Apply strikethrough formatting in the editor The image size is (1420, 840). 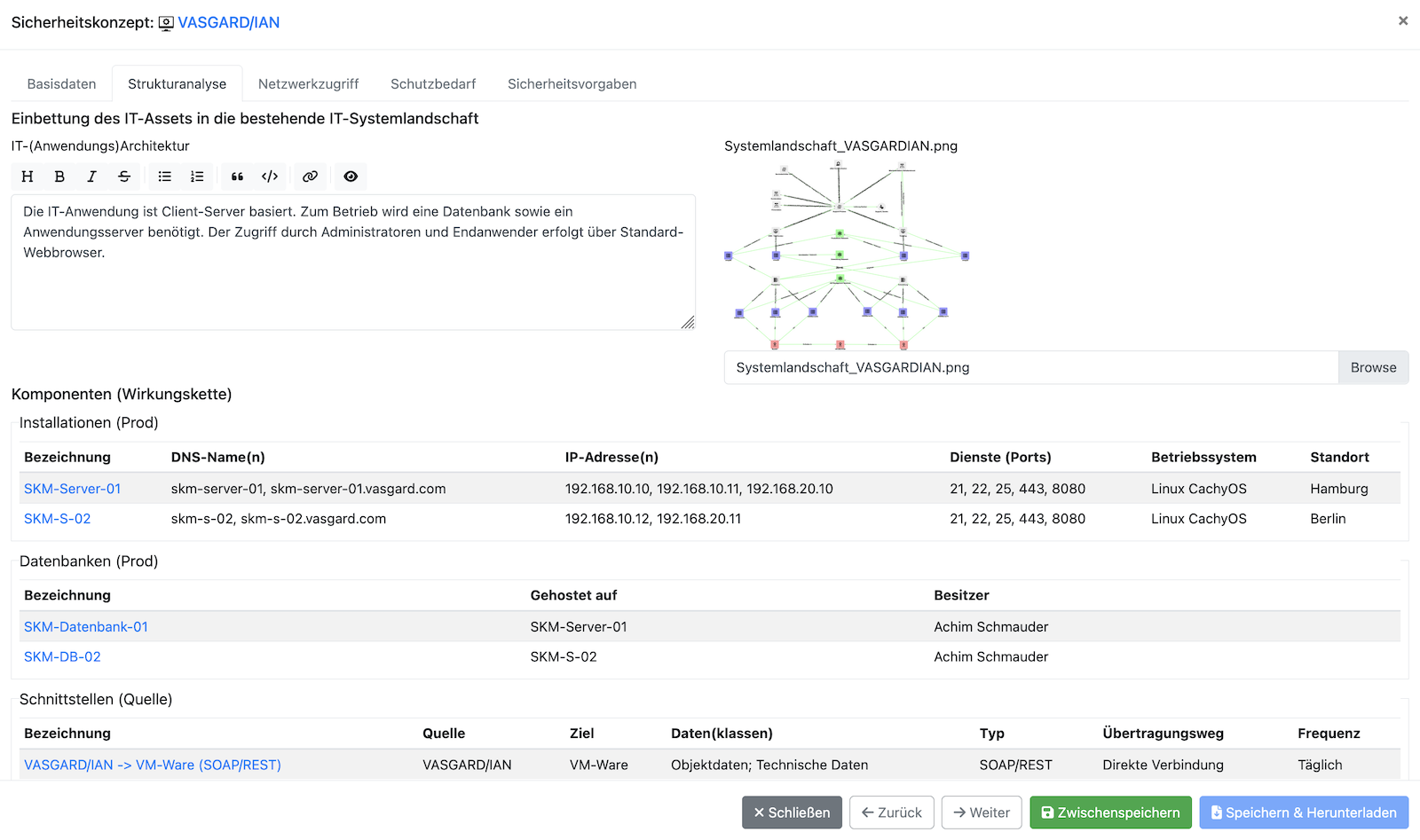coord(124,177)
